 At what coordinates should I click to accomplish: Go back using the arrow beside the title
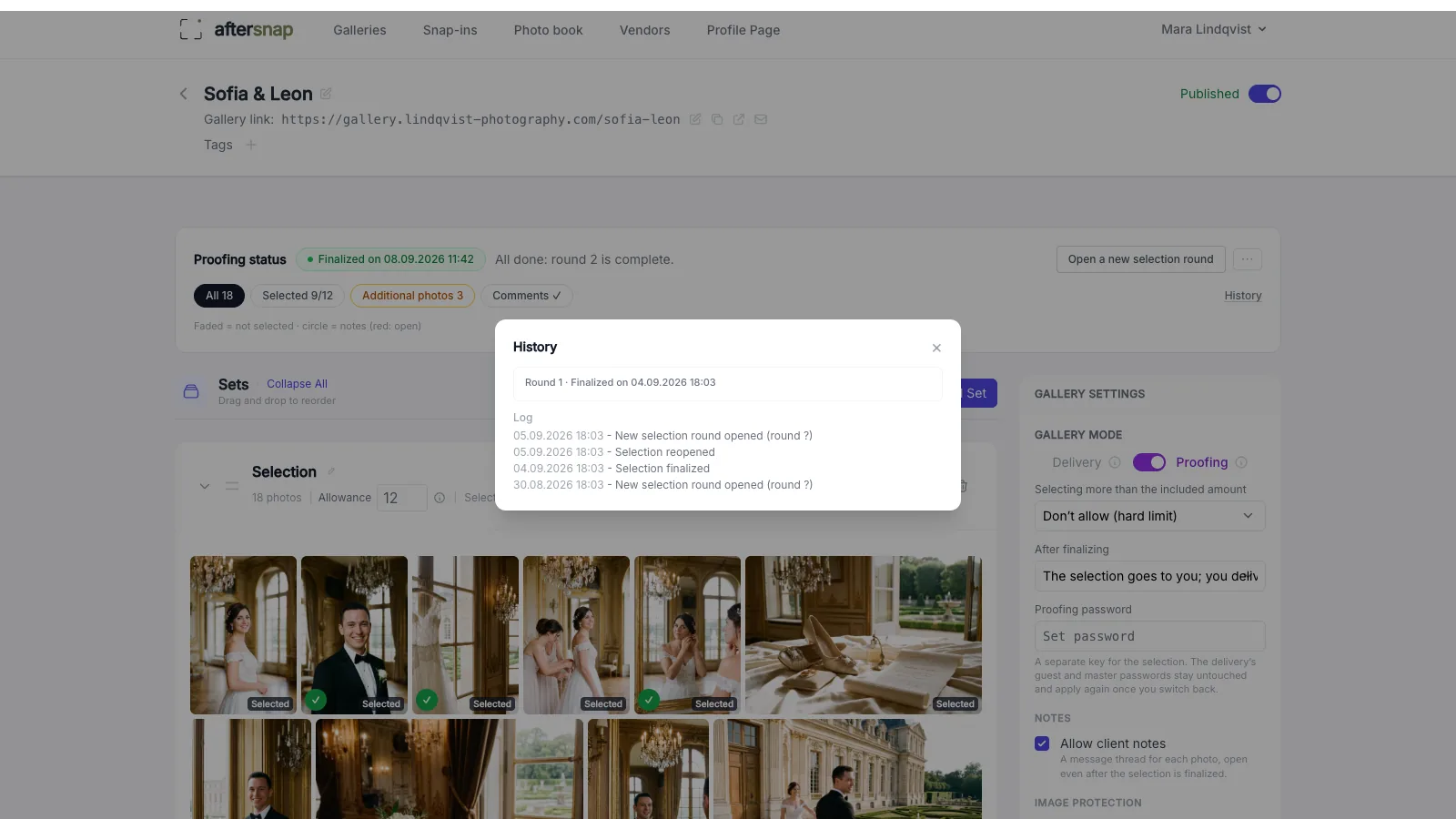pyautogui.click(x=184, y=94)
